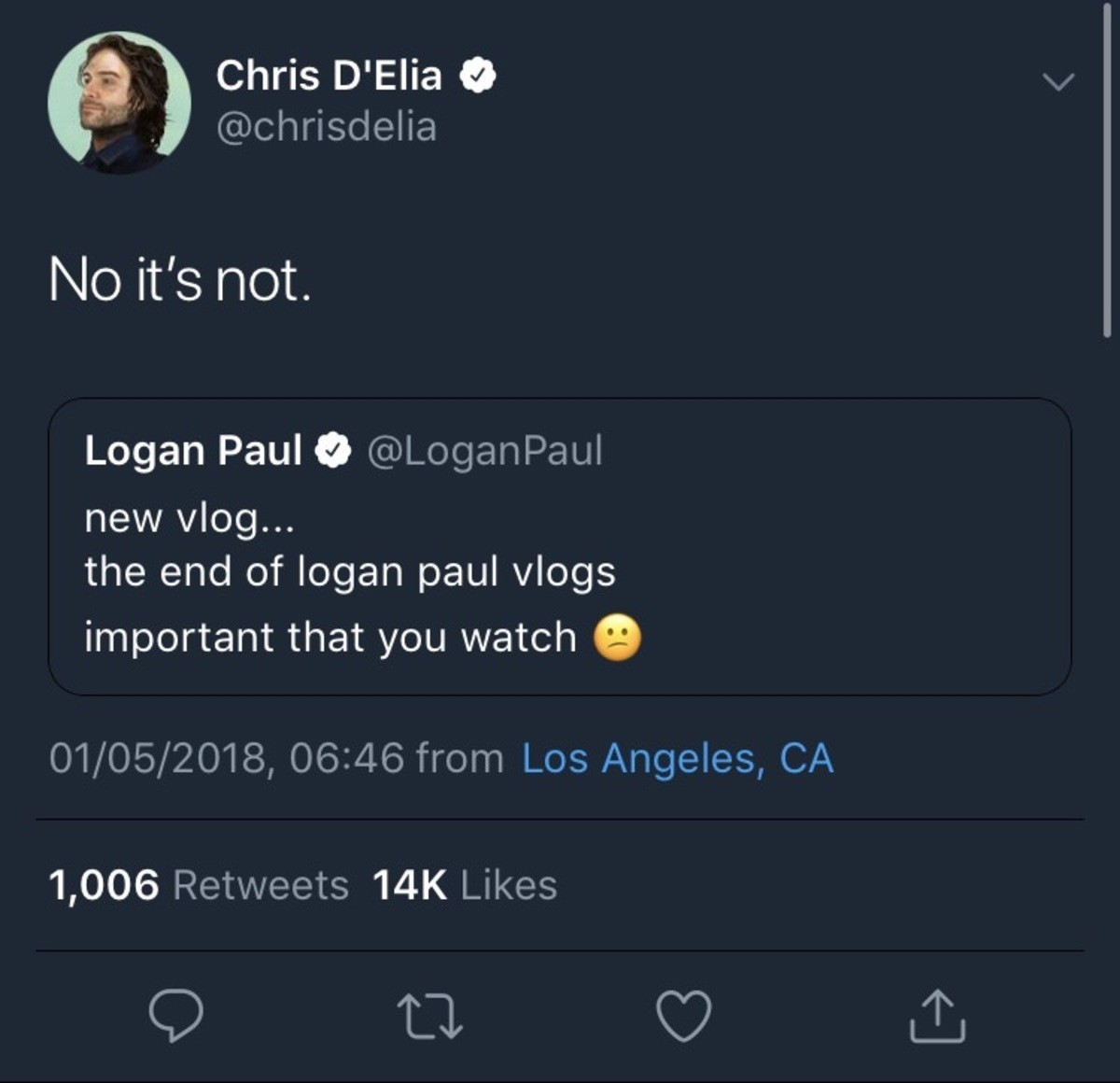Like the tweet with the heart icon
The width and height of the screenshot is (1120, 1083).
coord(684,1016)
